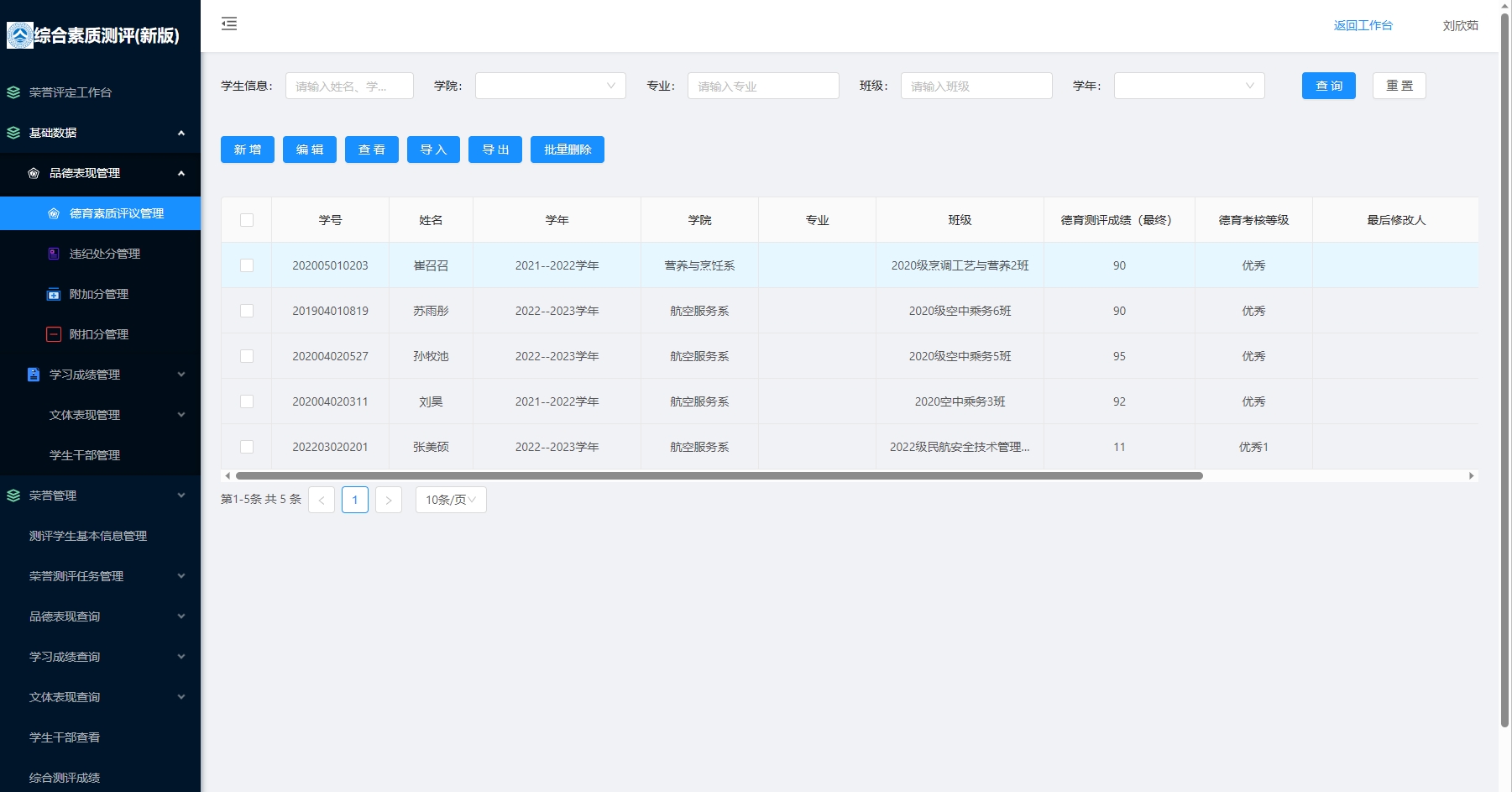
Task: Go to previous page arrow
Action: point(322,500)
